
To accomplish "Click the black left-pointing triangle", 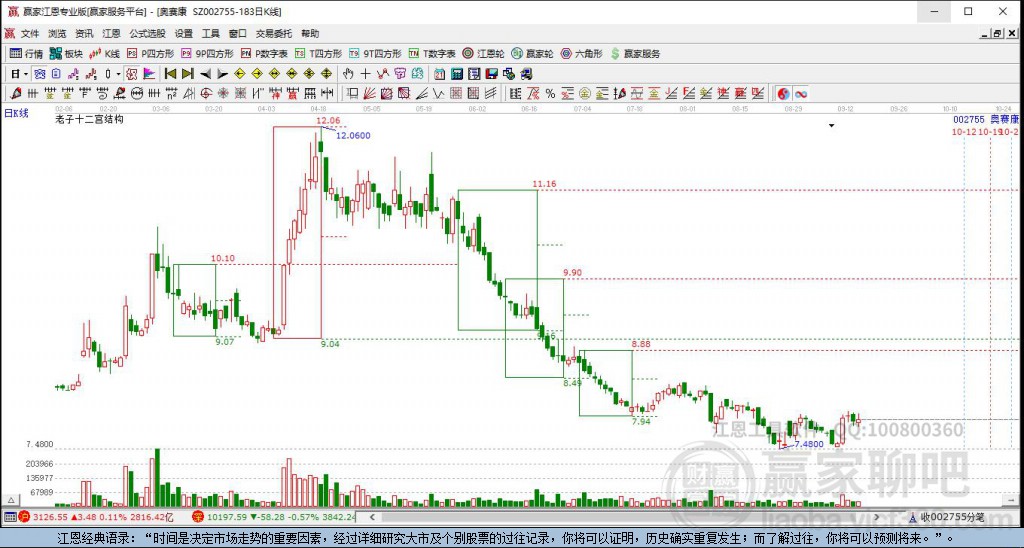I will tap(205, 73).
